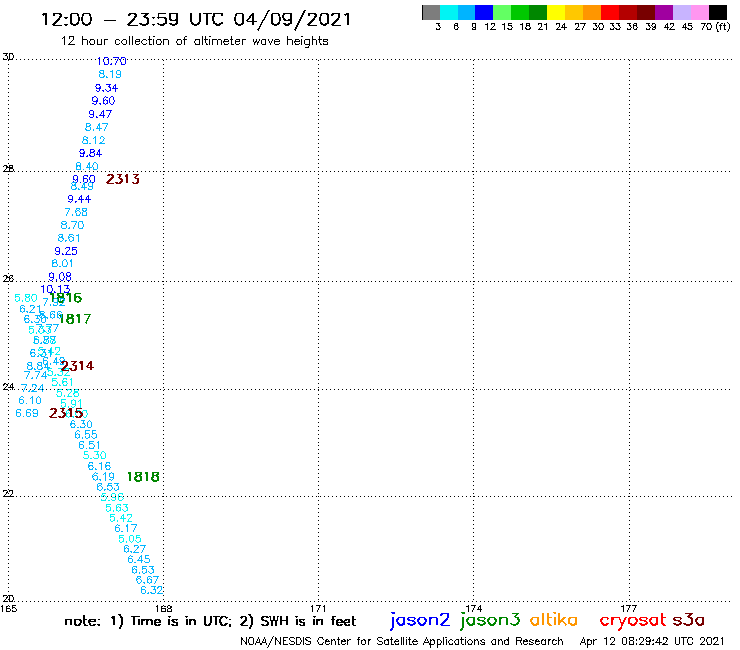Click the dark red time label 2313

click(123, 179)
